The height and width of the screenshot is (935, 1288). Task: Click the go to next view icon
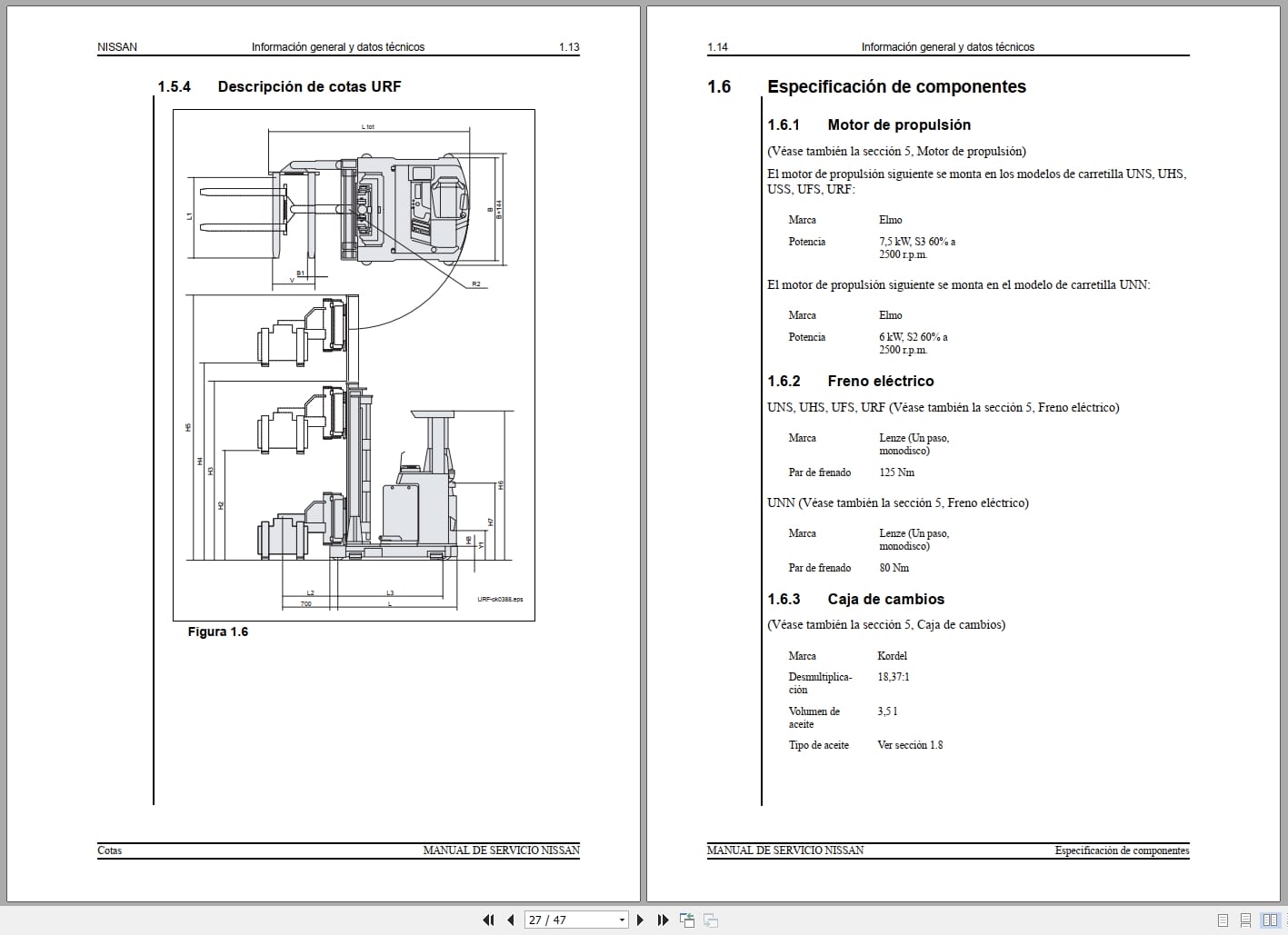(x=711, y=920)
